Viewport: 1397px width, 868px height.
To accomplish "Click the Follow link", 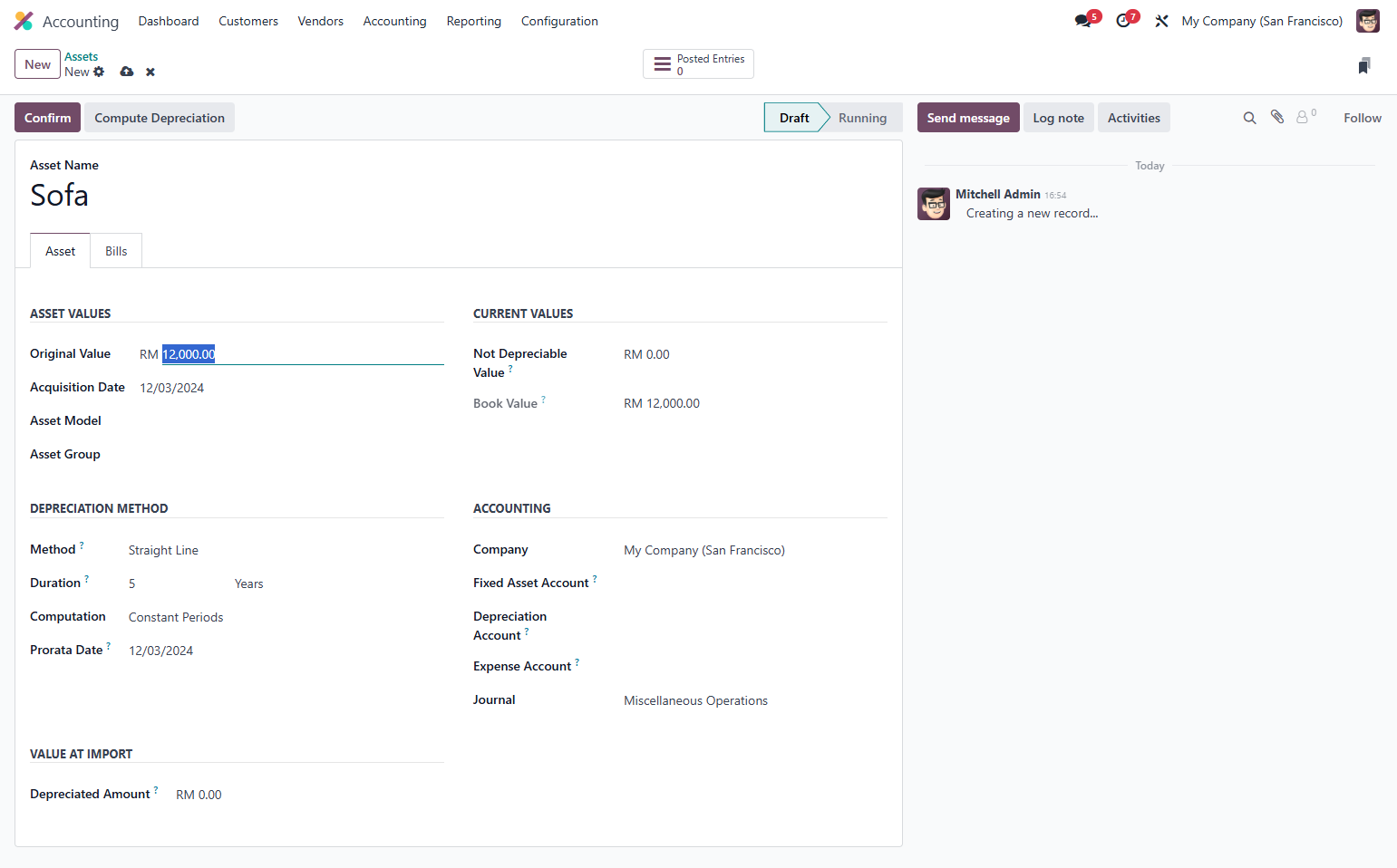I will (x=1363, y=118).
